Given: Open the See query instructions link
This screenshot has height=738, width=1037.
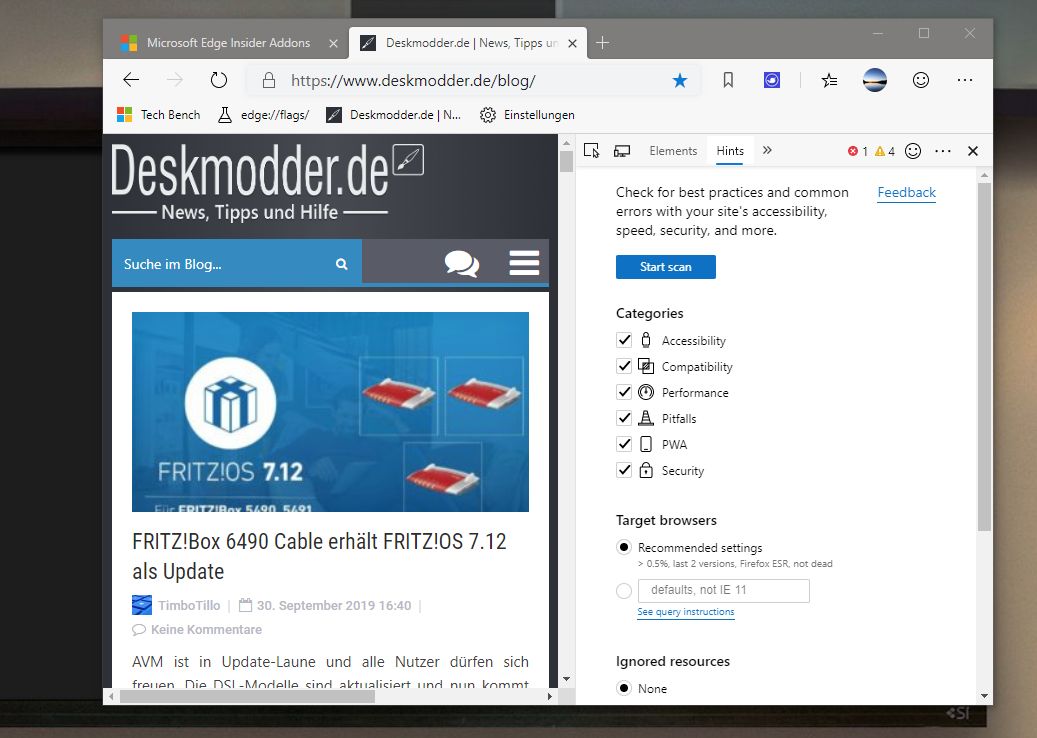Looking at the screenshot, I should (x=686, y=612).
